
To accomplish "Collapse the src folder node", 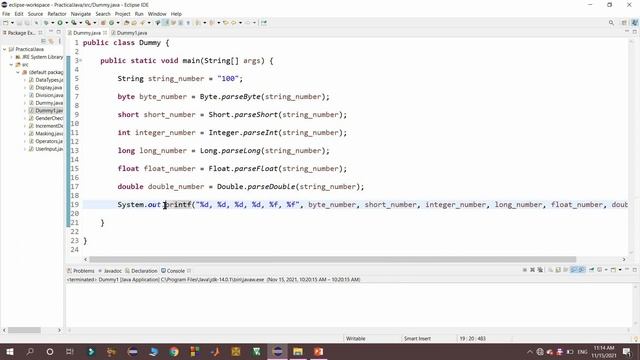I will click(x=11, y=64).
